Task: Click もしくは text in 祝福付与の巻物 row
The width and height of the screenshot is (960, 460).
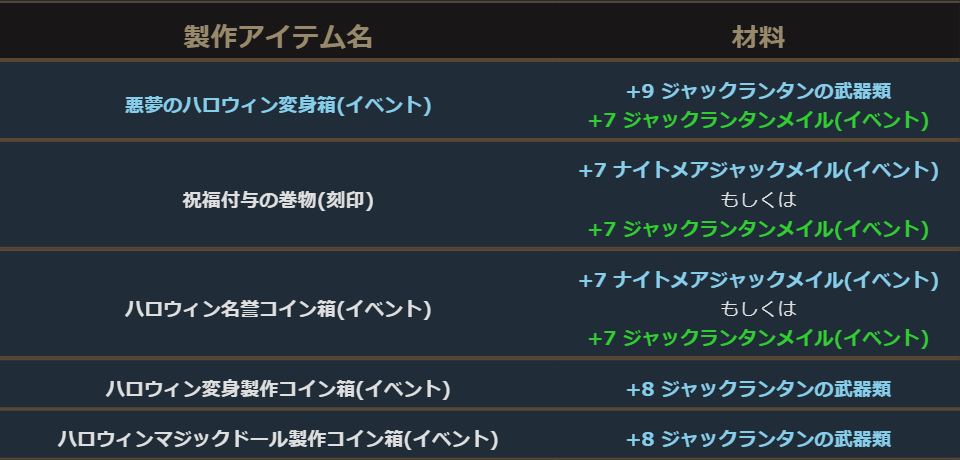Action: [x=758, y=200]
